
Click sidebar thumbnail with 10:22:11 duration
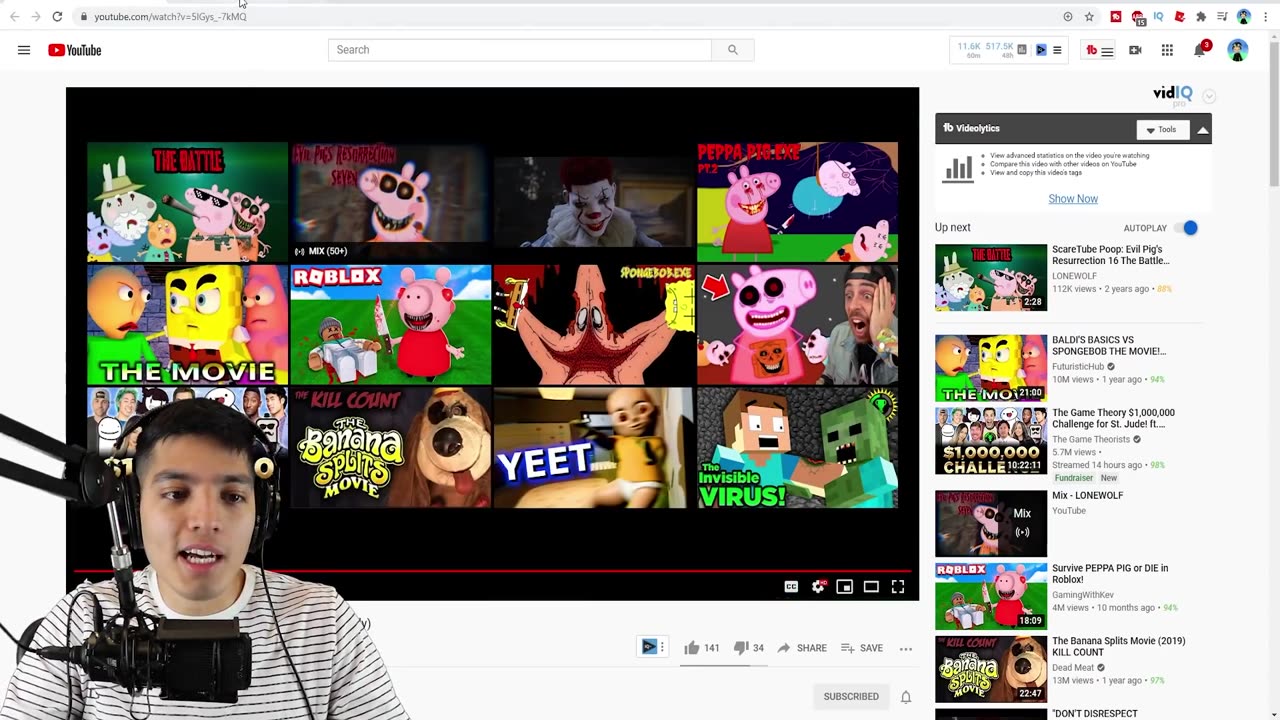click(991, 441)
